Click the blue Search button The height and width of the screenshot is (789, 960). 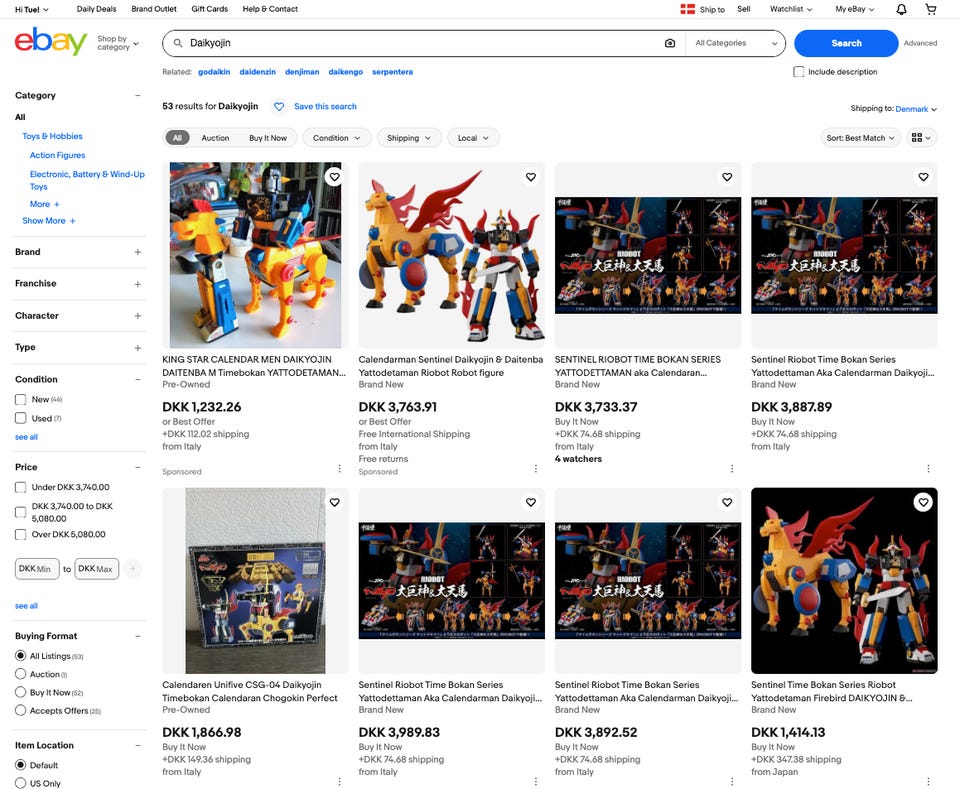(846, 43)
